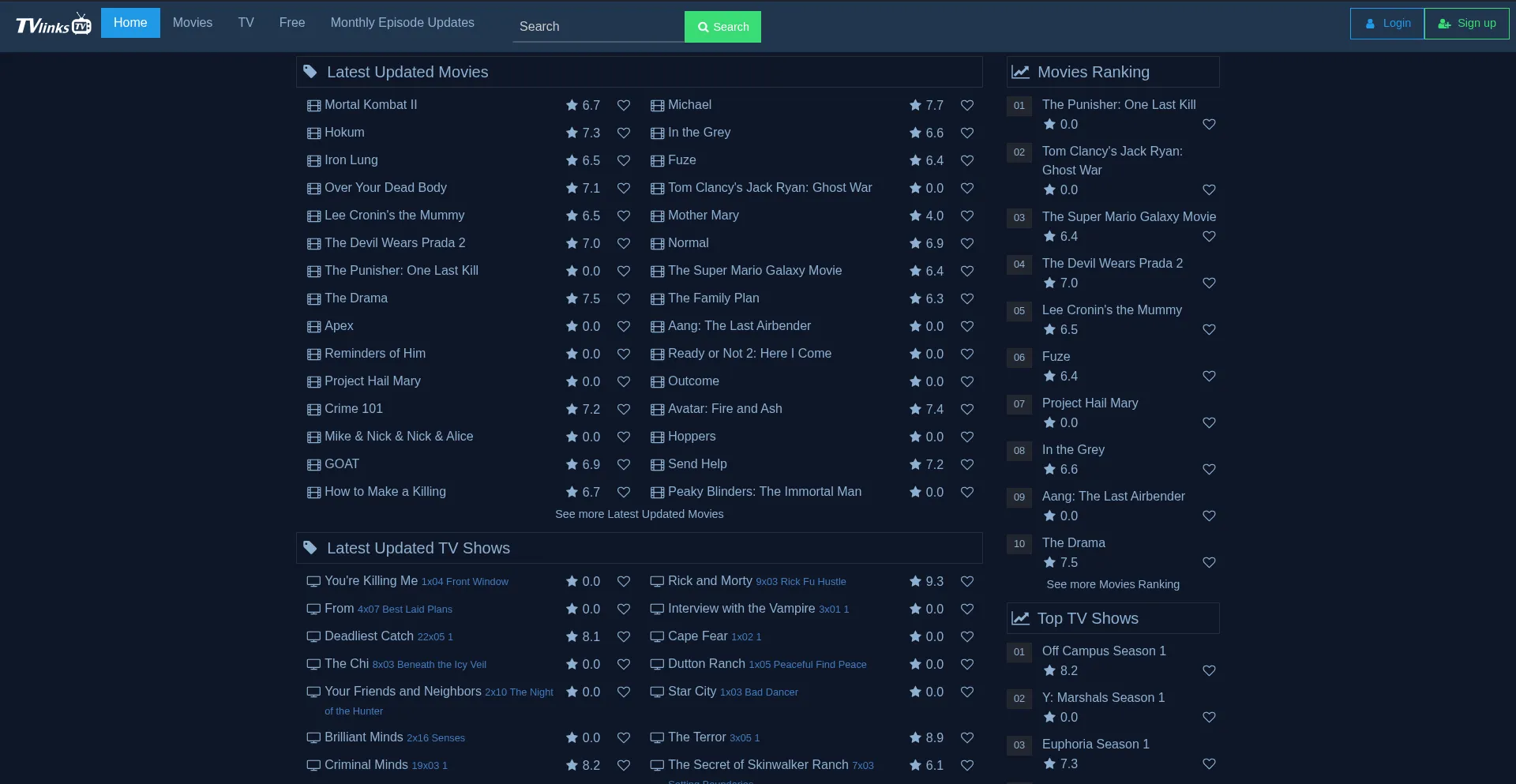The height and width of the screenshot is (784, 1516).
Task: Heart Project Hail Mary in Movies Ranking
Action: point(1209,422)
